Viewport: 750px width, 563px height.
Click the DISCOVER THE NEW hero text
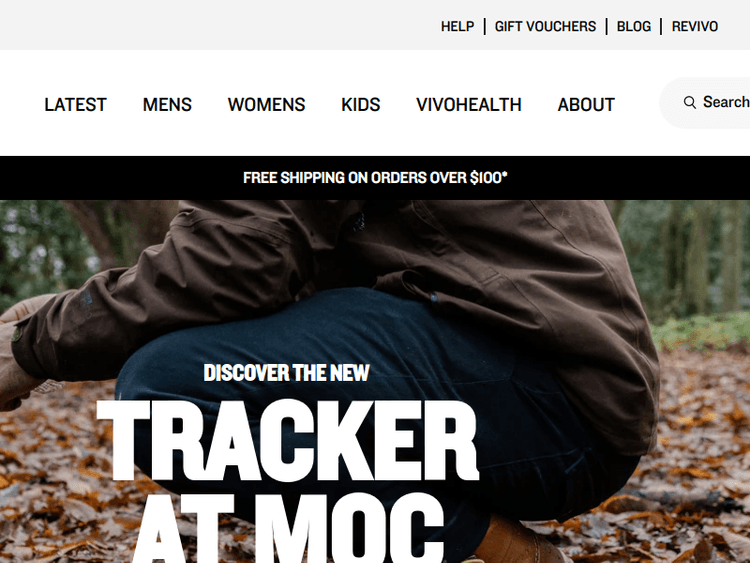coord(287,373)
